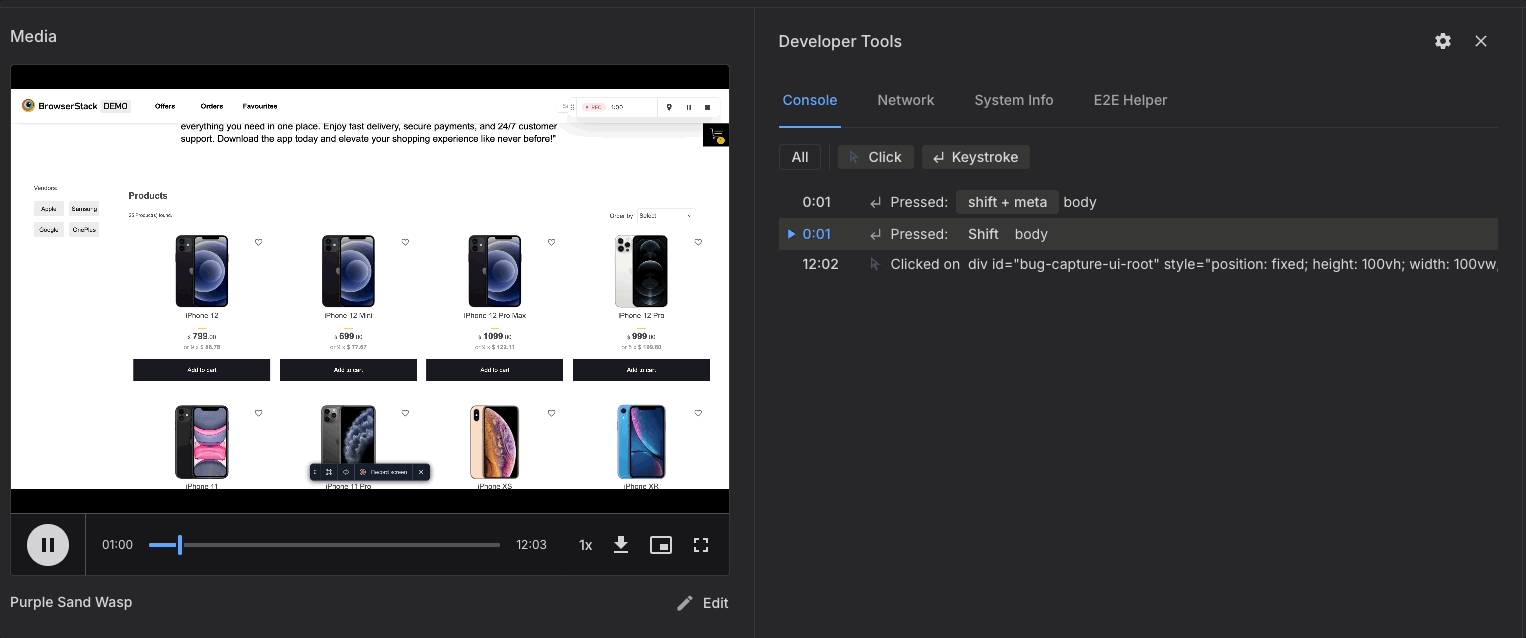Click the iPhone 12 Mini product image
1526x638 pixels.
point(348,271)
